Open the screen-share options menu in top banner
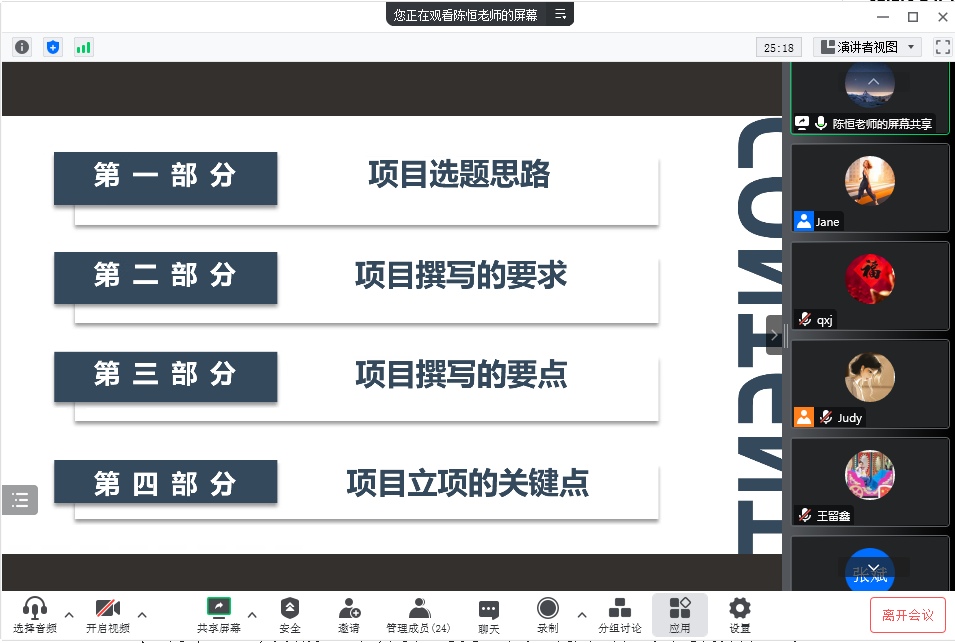The width and height of the screenshot is (955, 643). click(560, 15)
